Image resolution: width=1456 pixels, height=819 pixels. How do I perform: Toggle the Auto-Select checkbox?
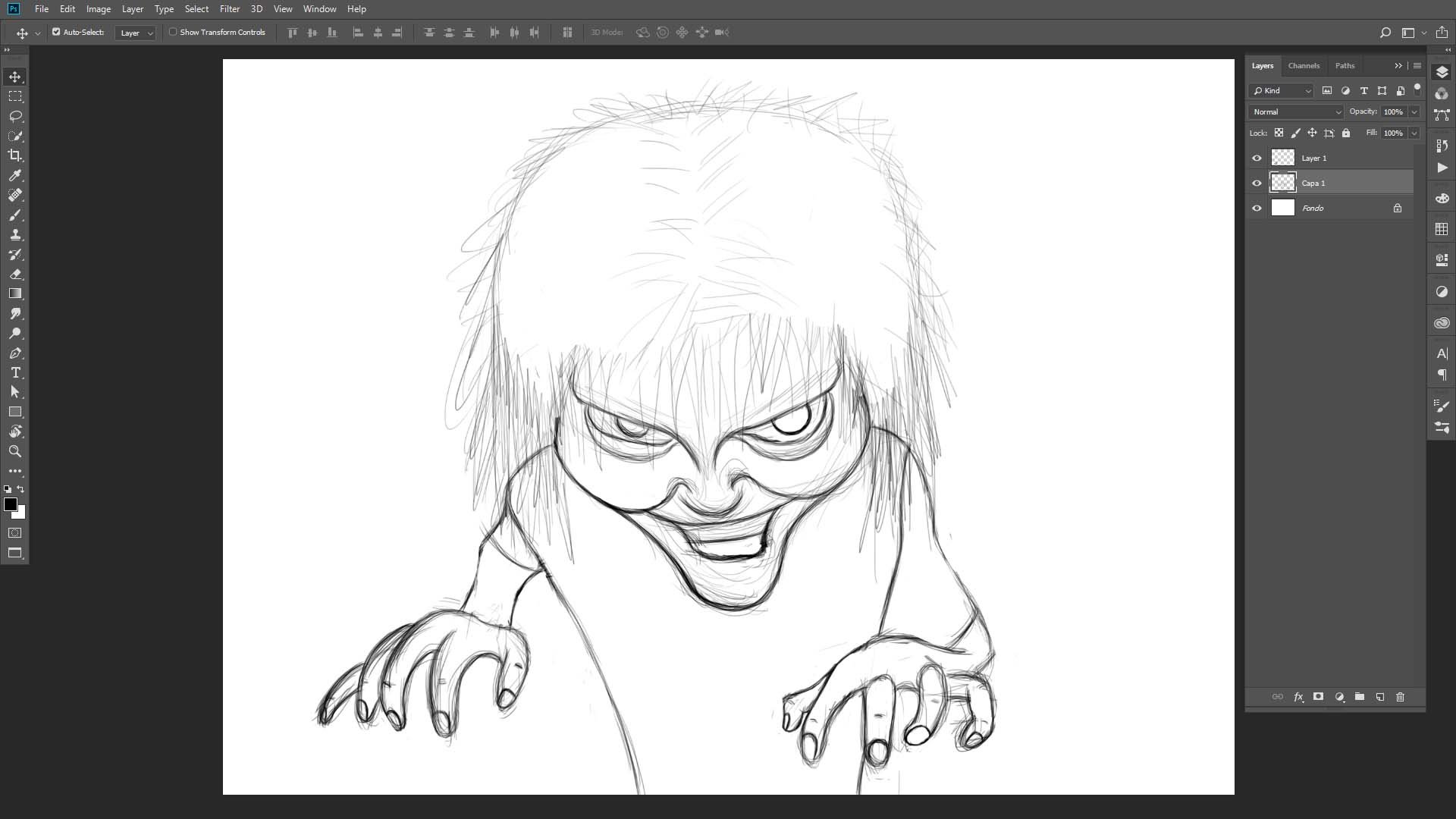[56, 32]
